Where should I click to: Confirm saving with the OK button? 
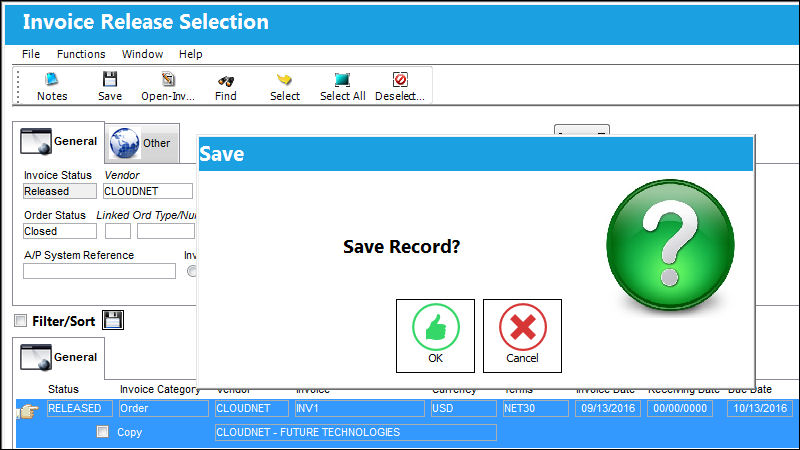pos(435,336)
